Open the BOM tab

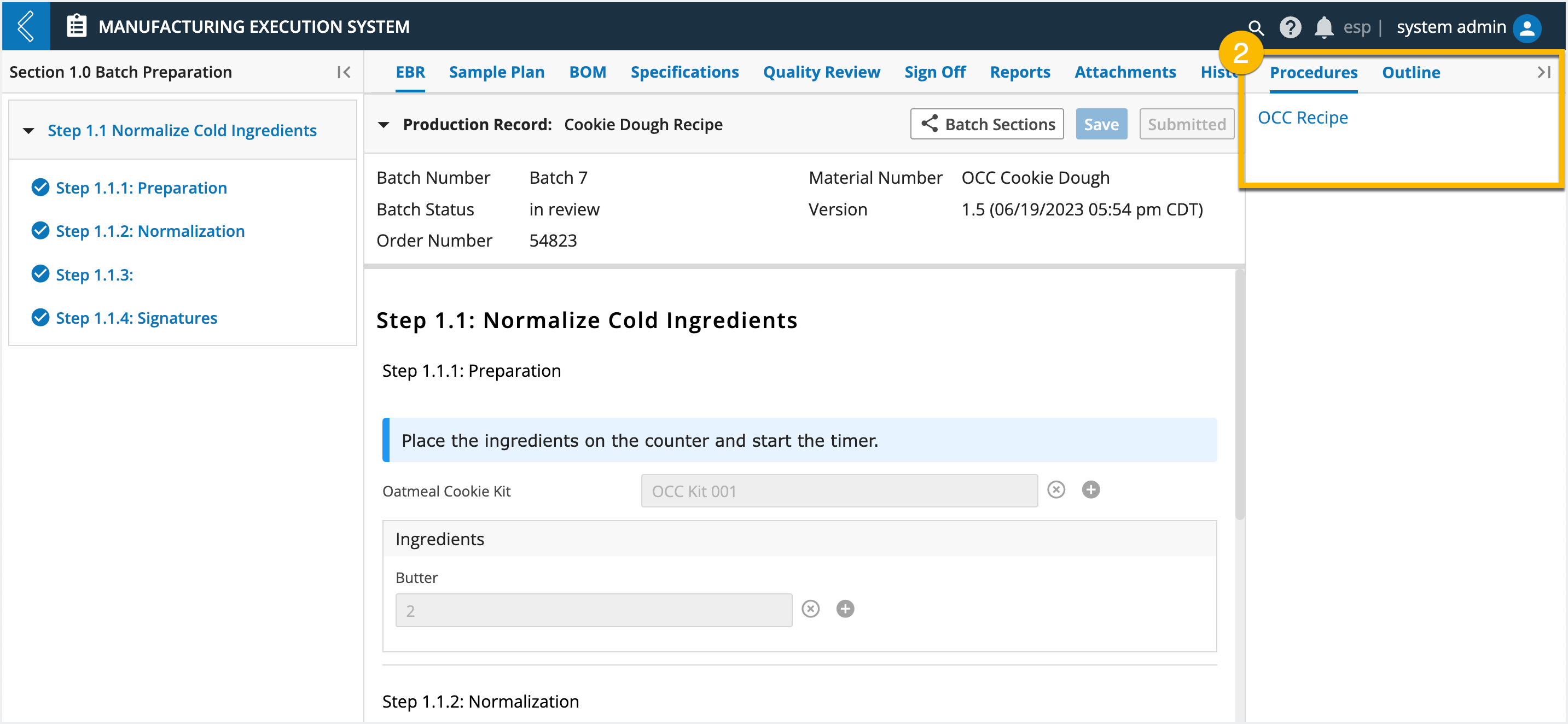tap(588, 72)
